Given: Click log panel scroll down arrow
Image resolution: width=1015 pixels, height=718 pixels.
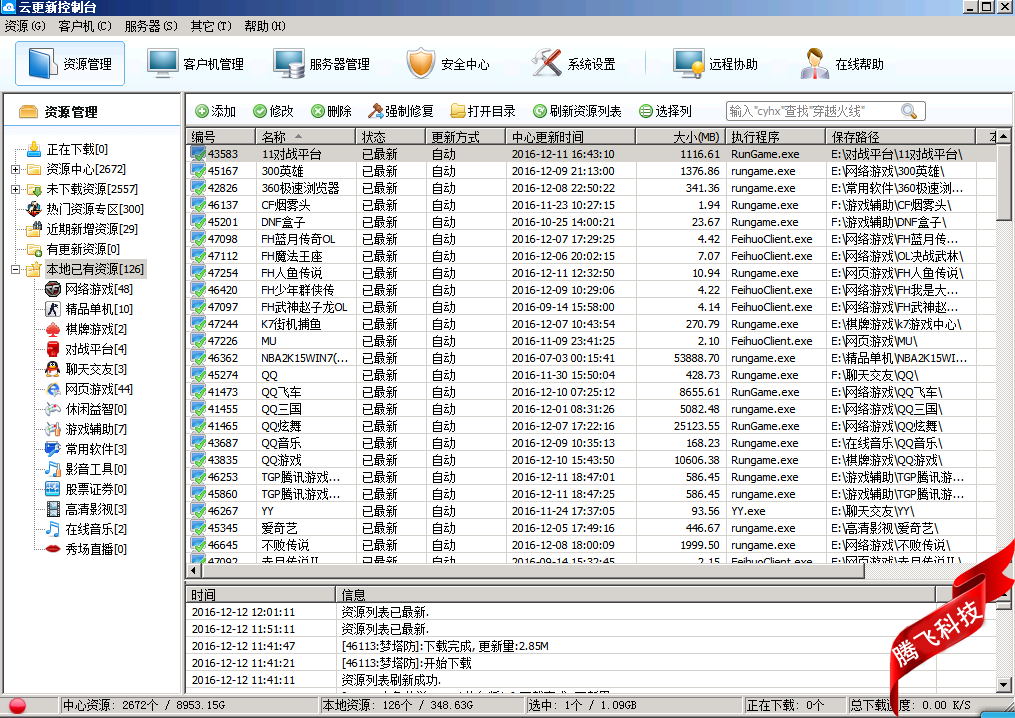Looking at the screenshot, I should 1003,684.
